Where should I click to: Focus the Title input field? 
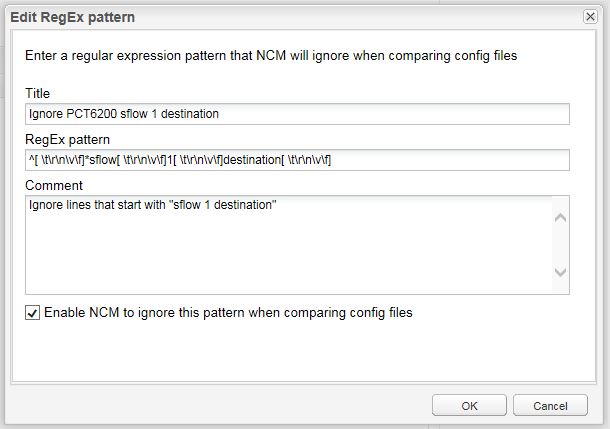point(298,114)
